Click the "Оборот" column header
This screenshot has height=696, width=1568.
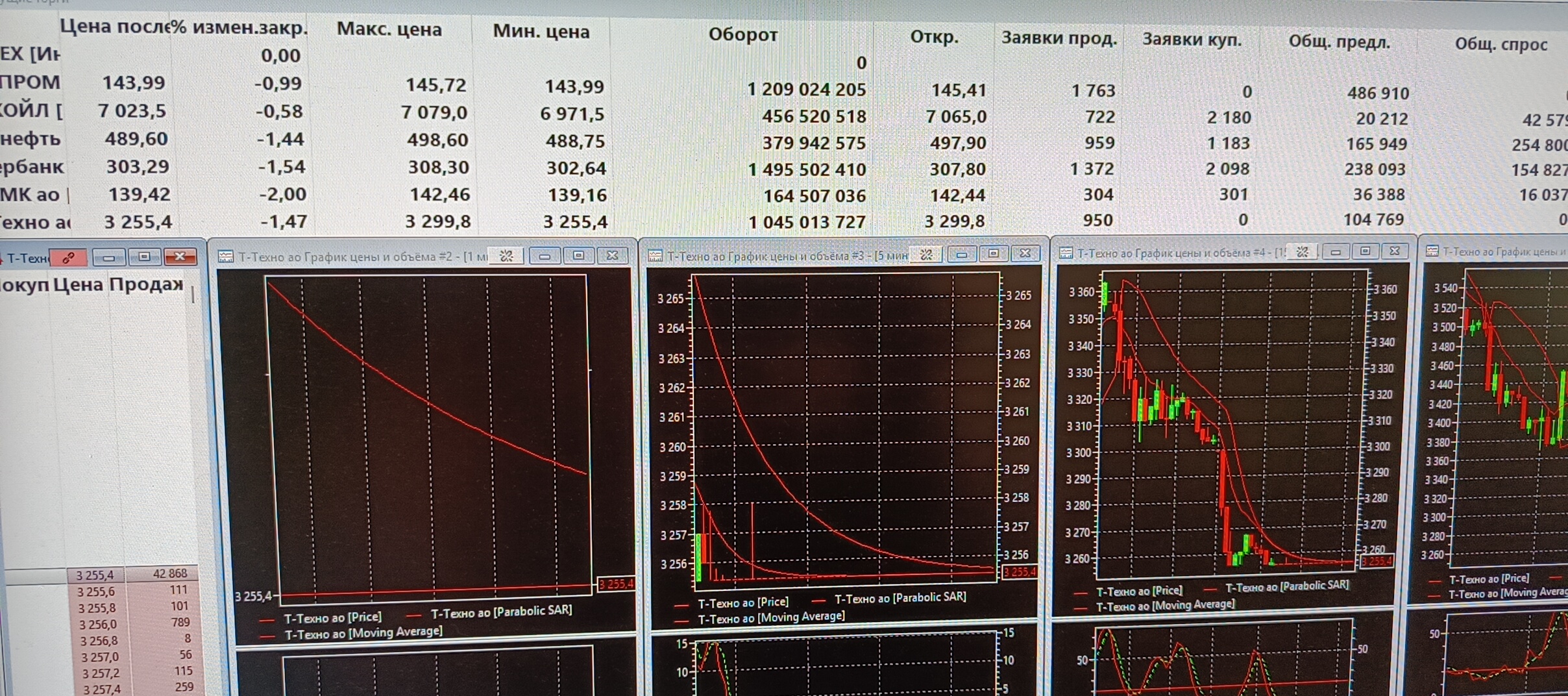[742, 34]
